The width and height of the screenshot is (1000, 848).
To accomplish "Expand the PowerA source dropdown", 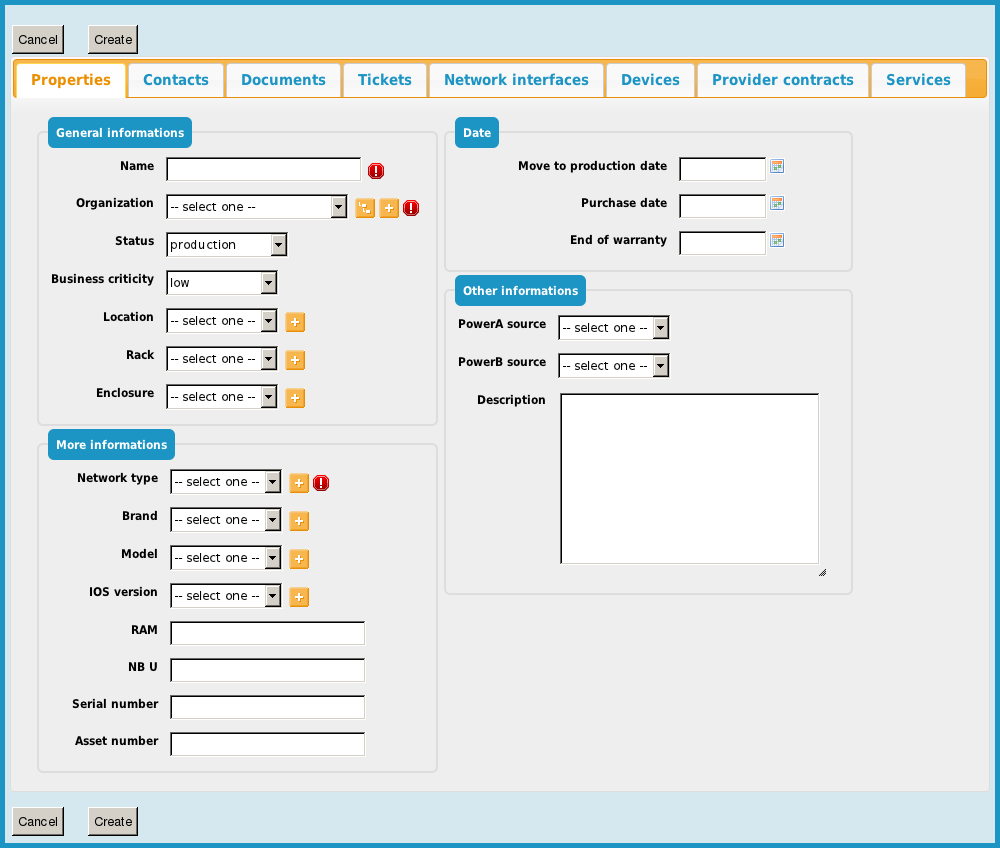I will pyautogui.click(x=614, y=328).
